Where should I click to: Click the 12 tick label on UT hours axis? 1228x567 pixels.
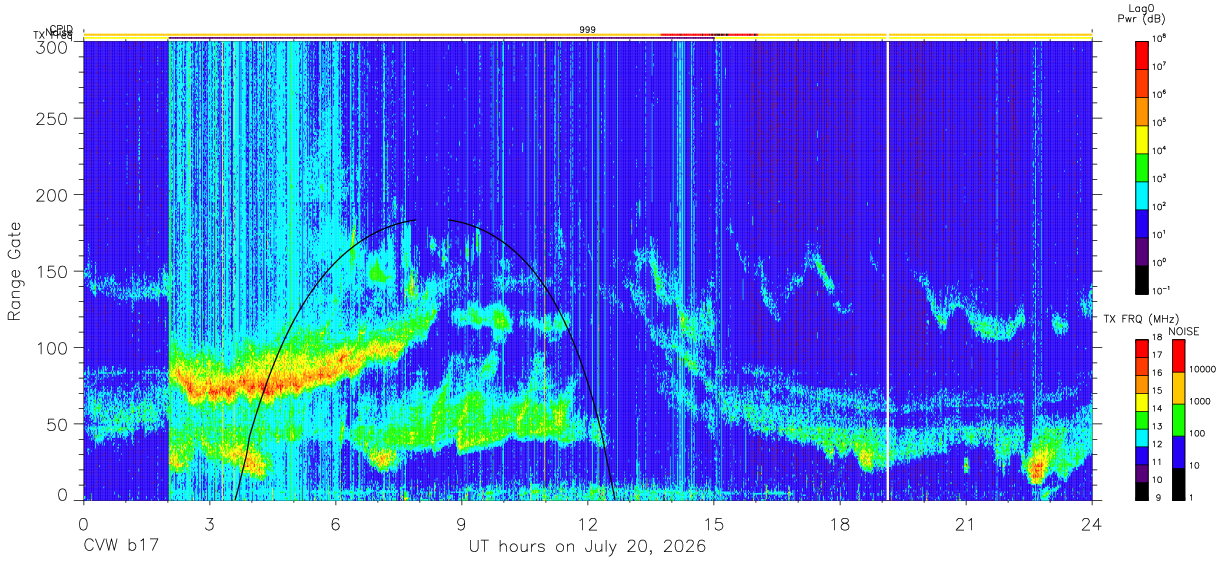588,524
